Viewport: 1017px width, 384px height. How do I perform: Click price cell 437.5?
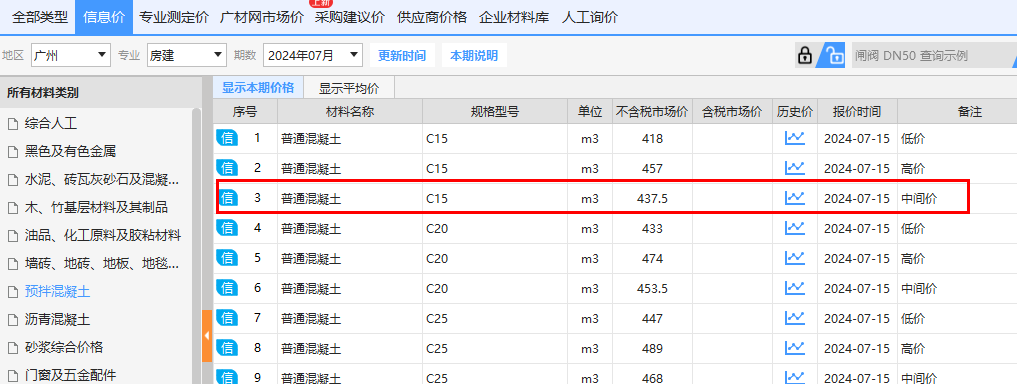(x=652, y=198)
